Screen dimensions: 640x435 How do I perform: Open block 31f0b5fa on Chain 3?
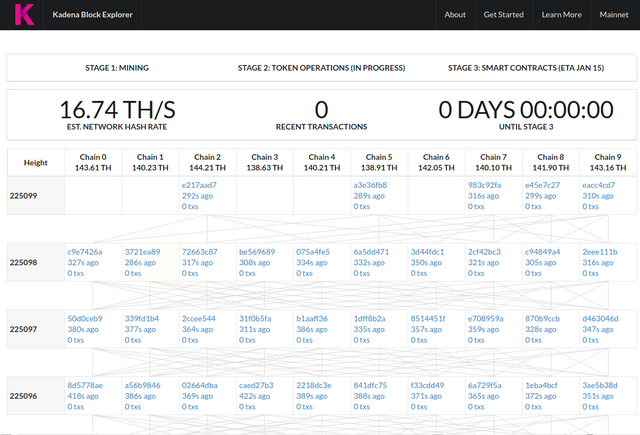click(x=255, y=318)
